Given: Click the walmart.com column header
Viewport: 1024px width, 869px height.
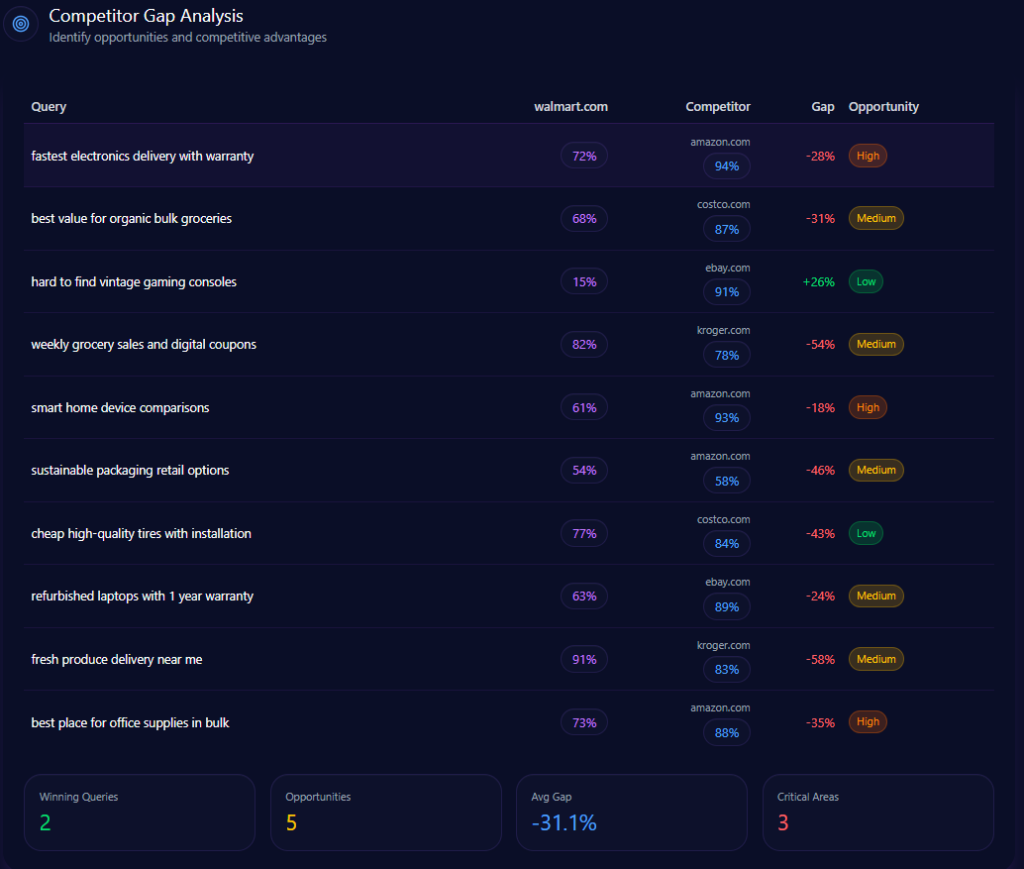Looking at the screenshot, I should point(570,107).
